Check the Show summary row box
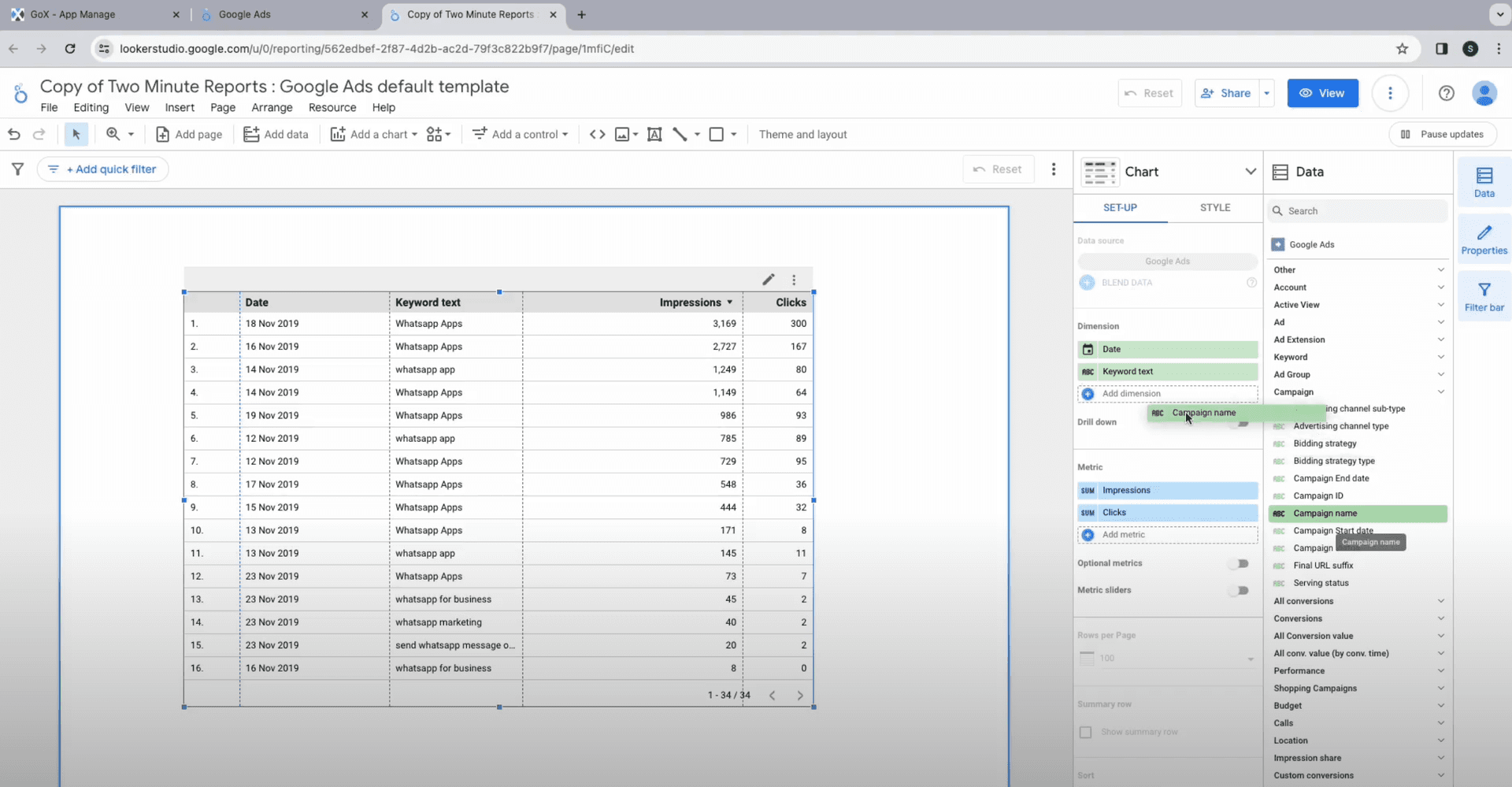Screen dimensions: 1512x787 1085,733
